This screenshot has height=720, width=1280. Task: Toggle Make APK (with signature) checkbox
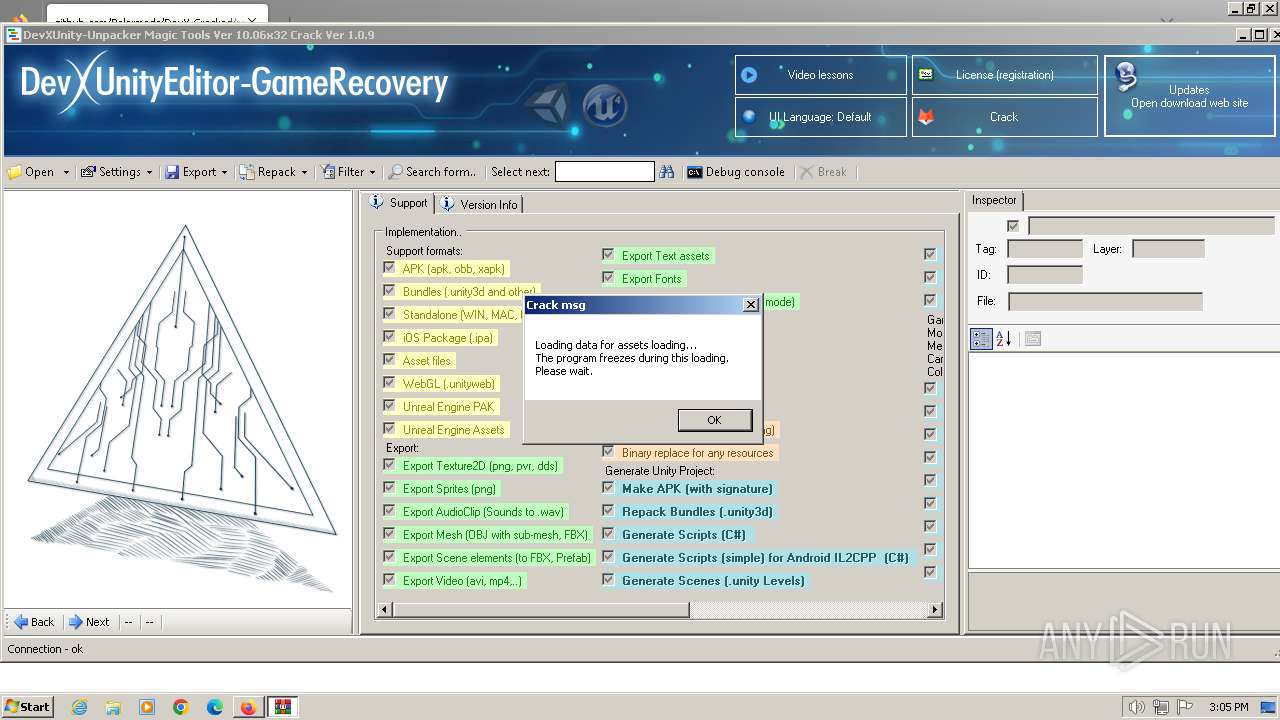click(608, 488)
